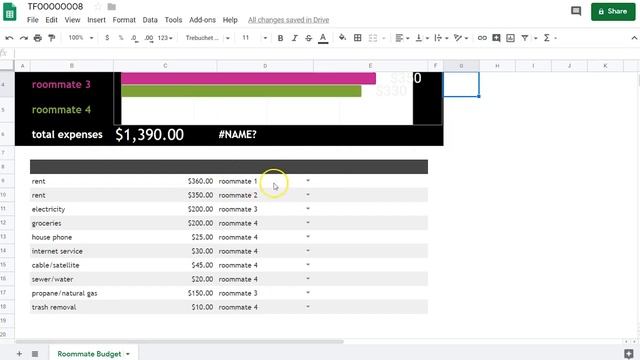Open the Insert menu

pyautogui.click(x=96, y=20)
